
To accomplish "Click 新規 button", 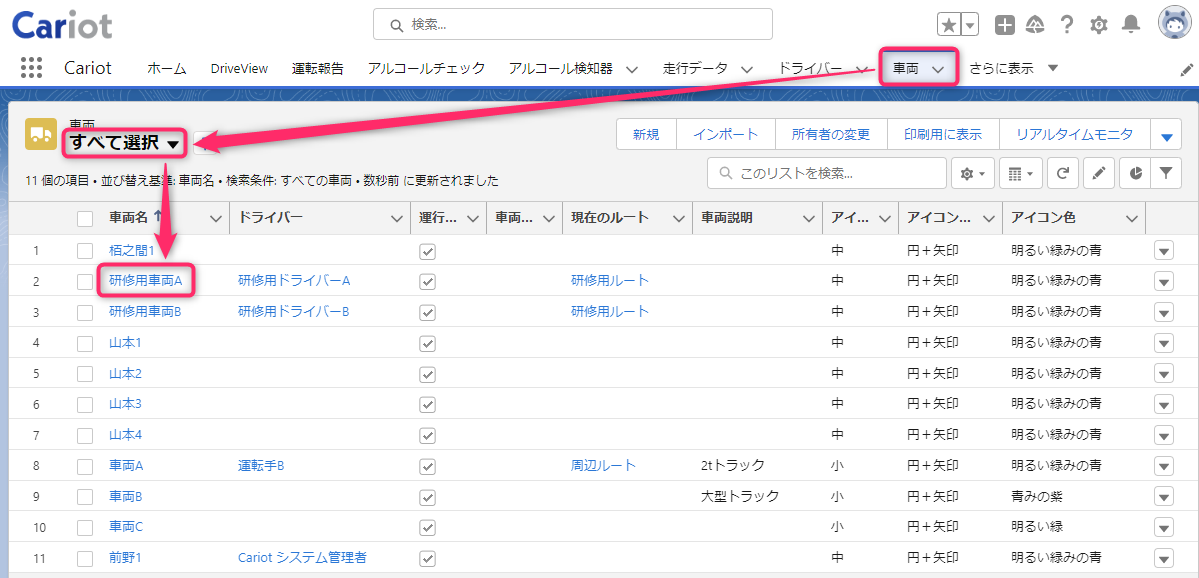I will click(x=646, y=135).
